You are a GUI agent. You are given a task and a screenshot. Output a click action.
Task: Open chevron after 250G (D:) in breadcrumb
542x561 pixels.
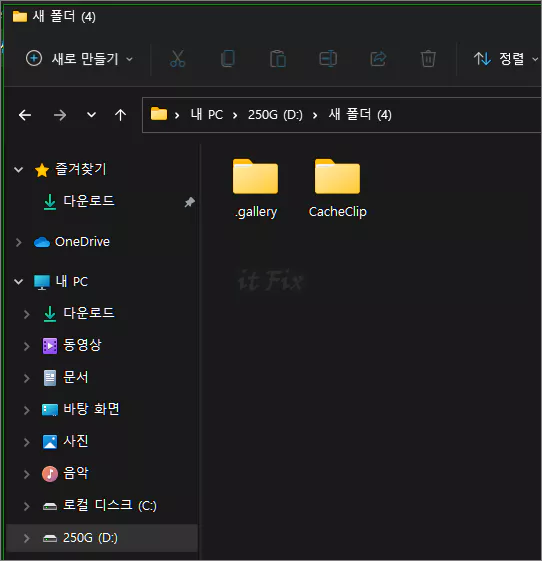click(315, 116)
